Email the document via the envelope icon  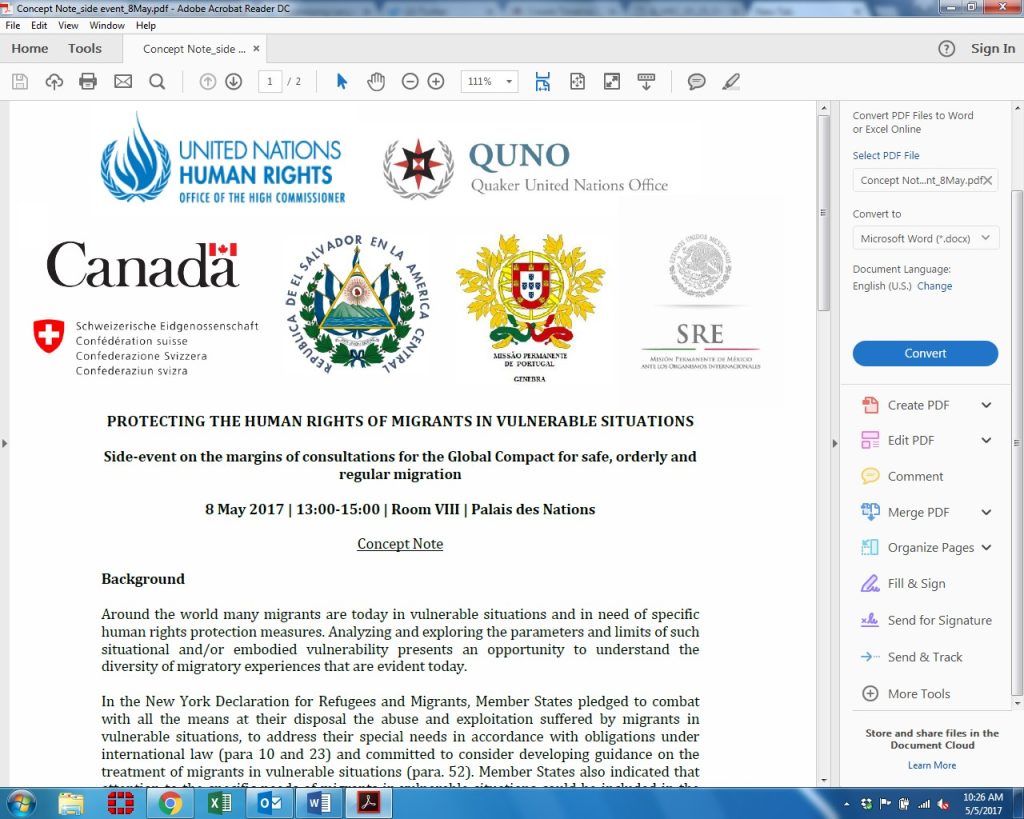121,81
